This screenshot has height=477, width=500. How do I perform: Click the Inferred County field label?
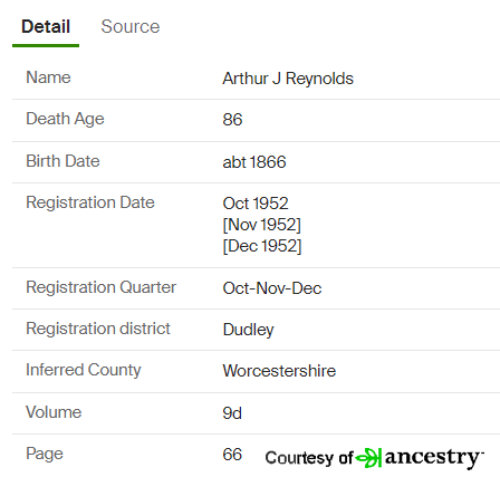tap(84, 370)
